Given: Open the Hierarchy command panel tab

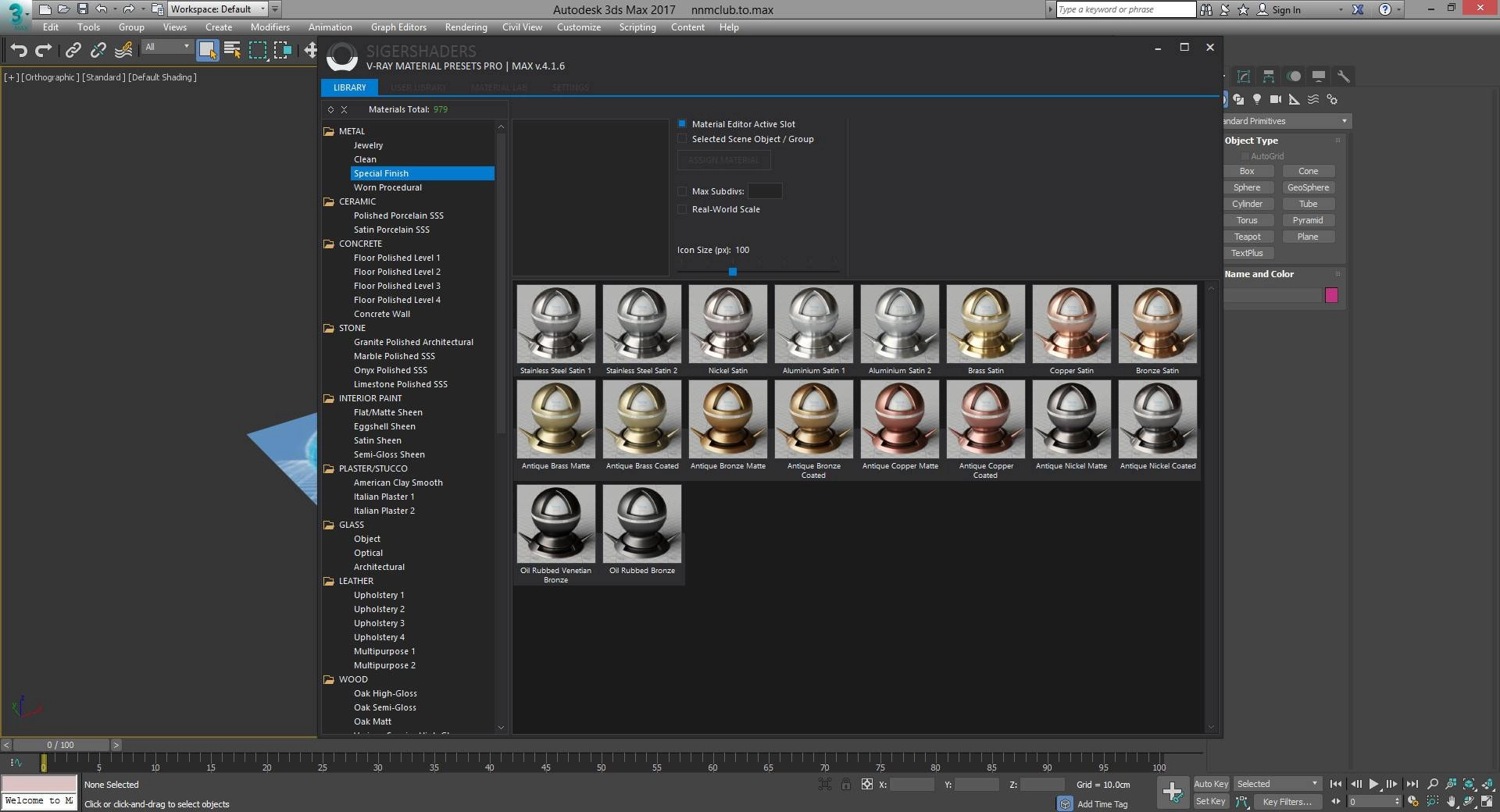Looking at the screenshot, I should [x=1269, y=77].
